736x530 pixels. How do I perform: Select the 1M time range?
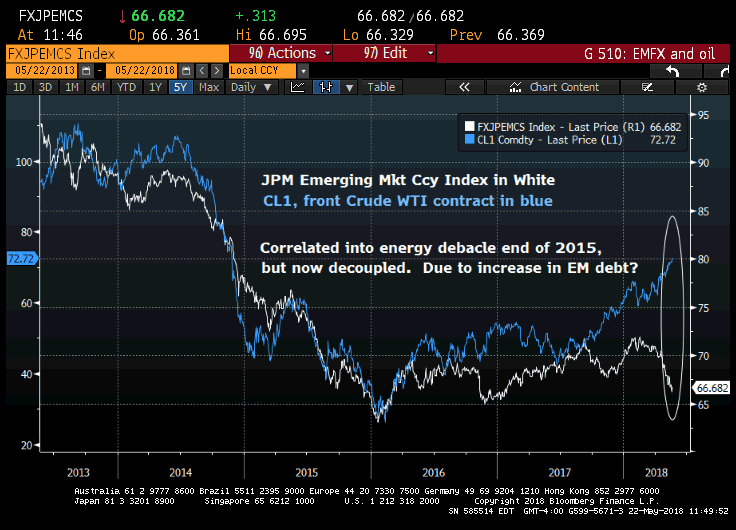pos(71,87)
